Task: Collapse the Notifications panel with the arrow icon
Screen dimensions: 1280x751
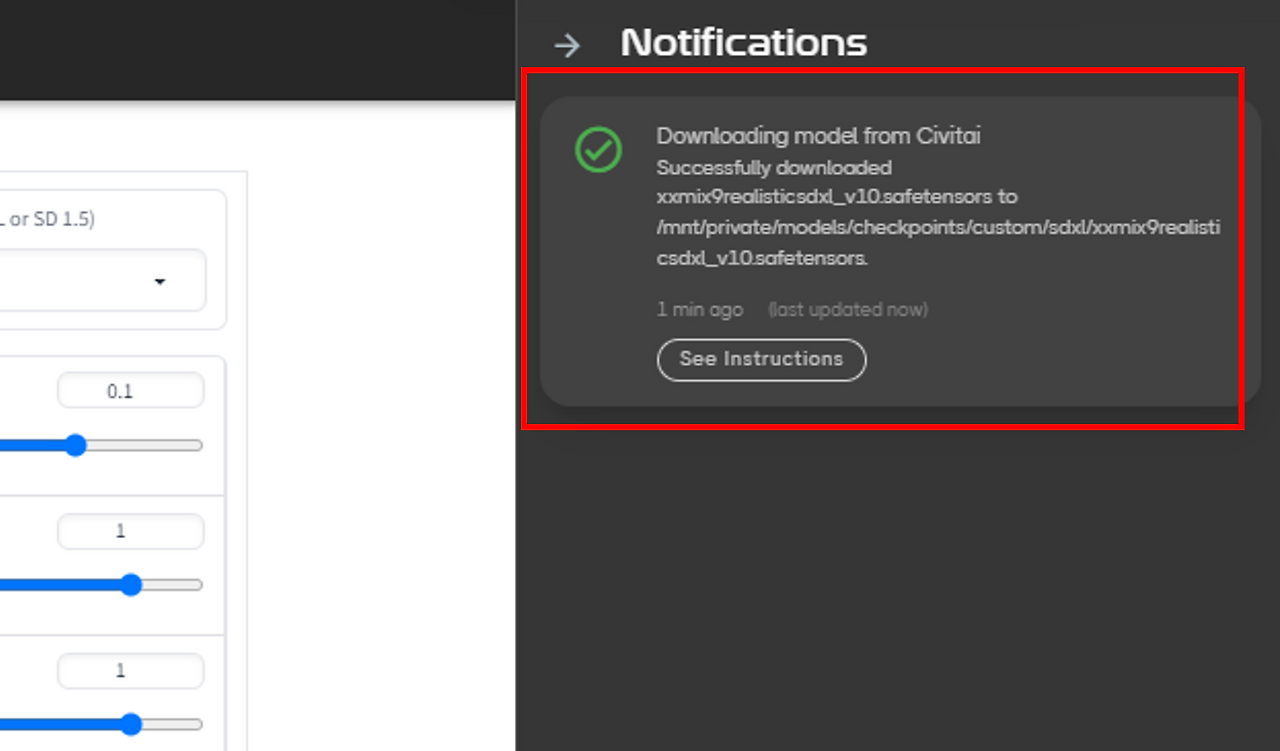Action: coord(567,45)
